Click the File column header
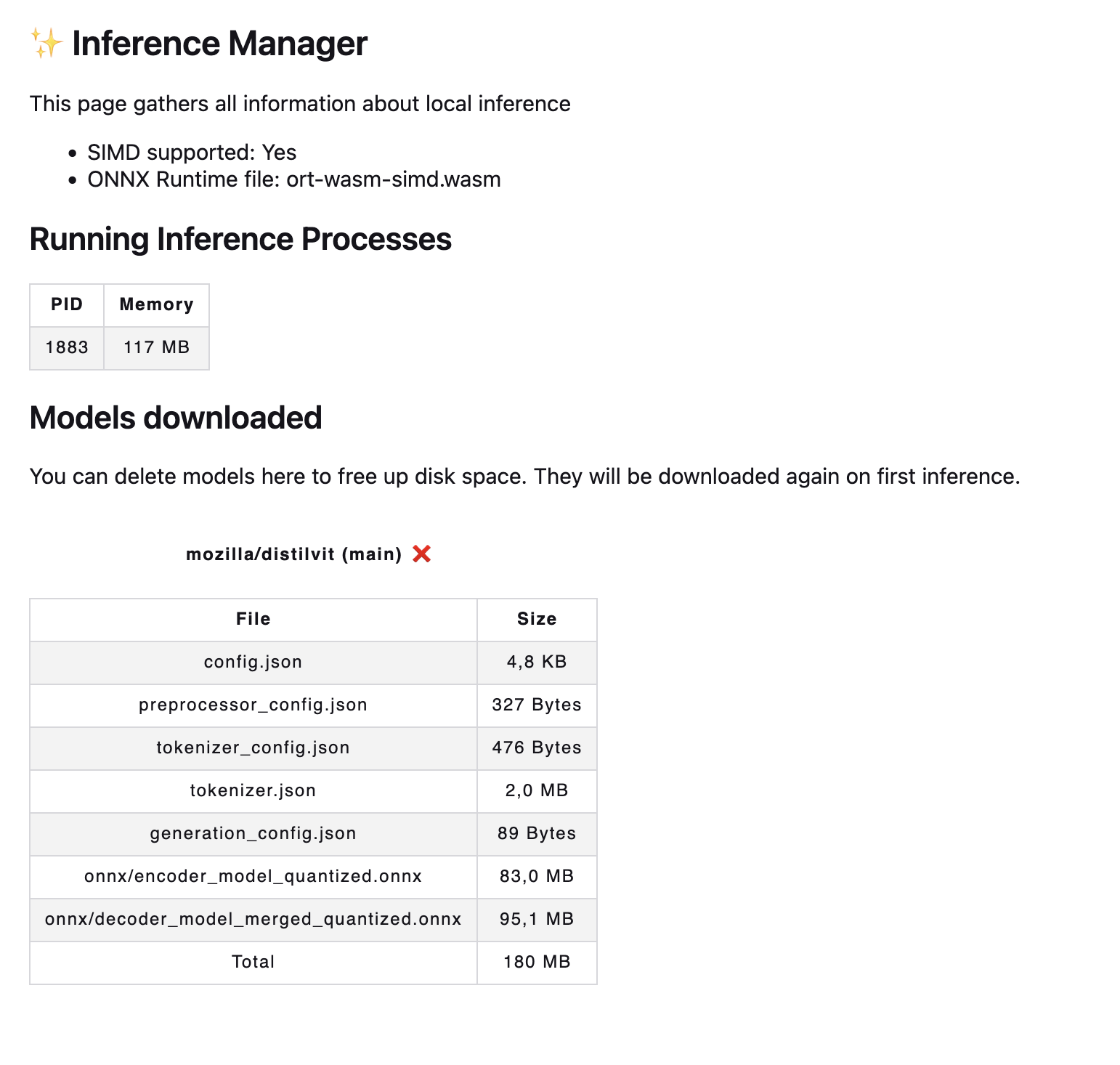The height and width of the screenshot is (1065, 1120). click(253, 619)
